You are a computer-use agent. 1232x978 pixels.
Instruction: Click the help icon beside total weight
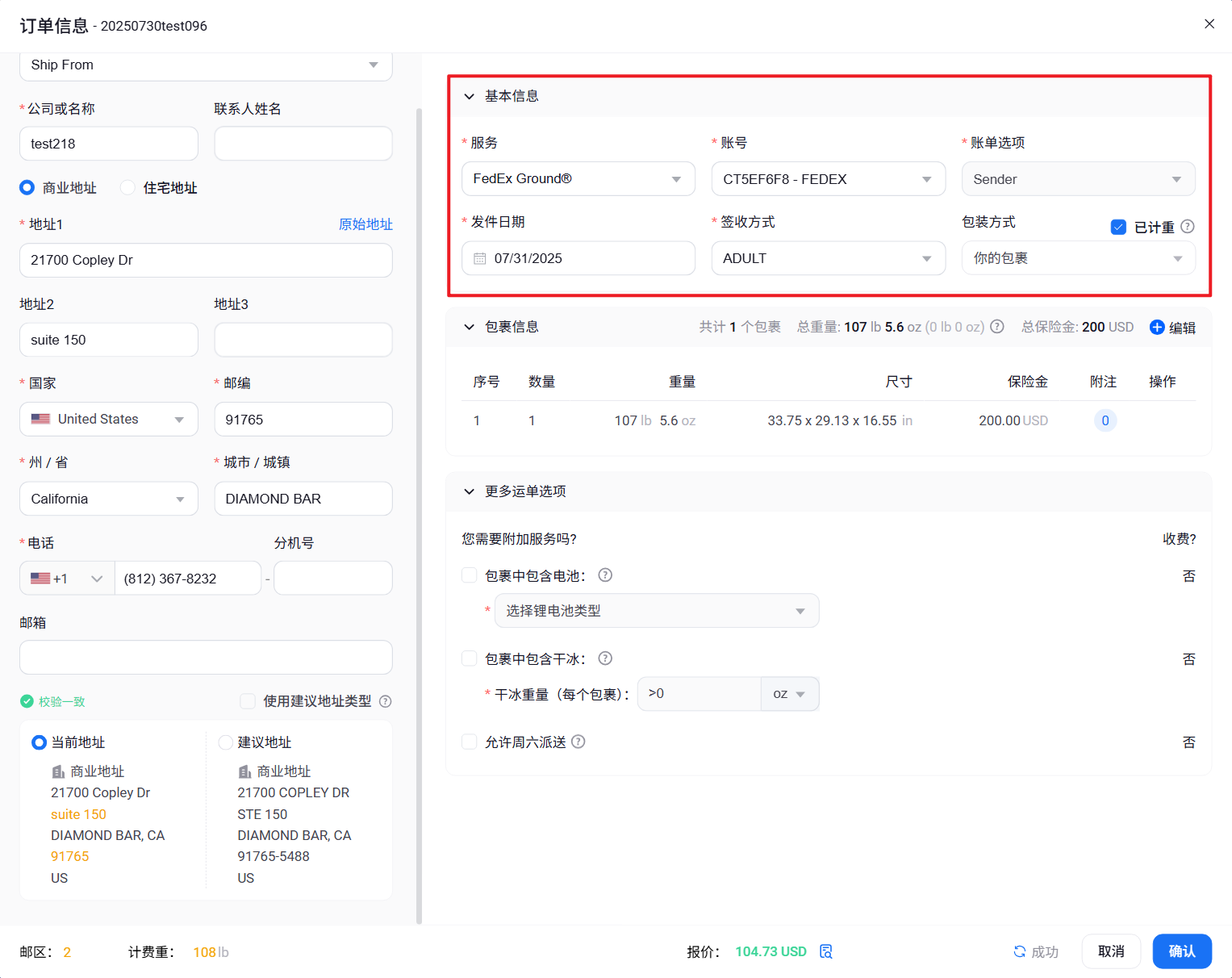pos(997,327)
